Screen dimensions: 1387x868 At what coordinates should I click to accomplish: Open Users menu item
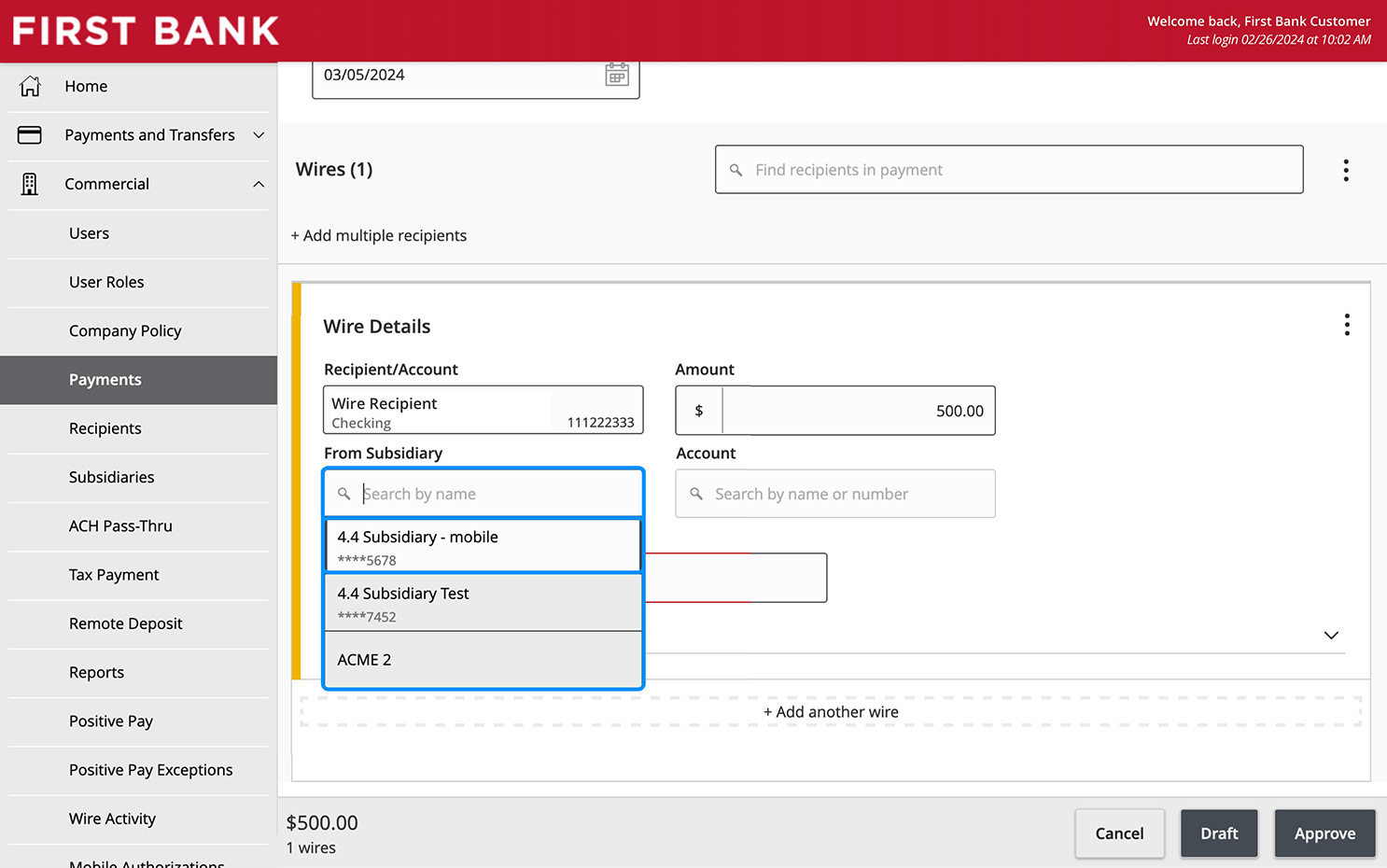[139, 233]
